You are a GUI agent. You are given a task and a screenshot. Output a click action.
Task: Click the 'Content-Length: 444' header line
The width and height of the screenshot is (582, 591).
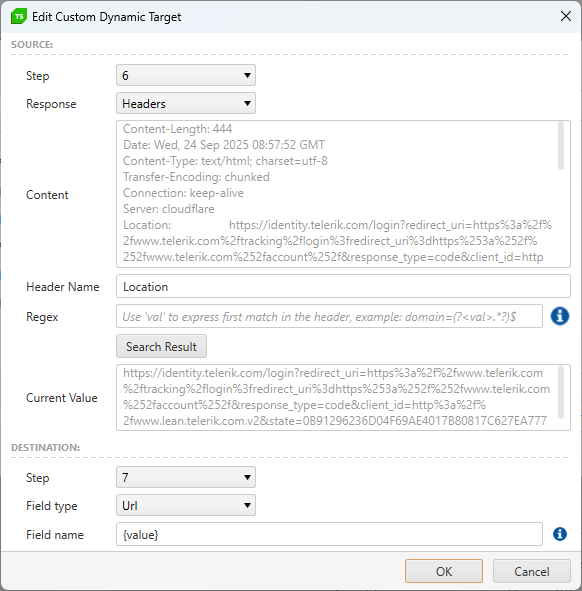[177, 129]
